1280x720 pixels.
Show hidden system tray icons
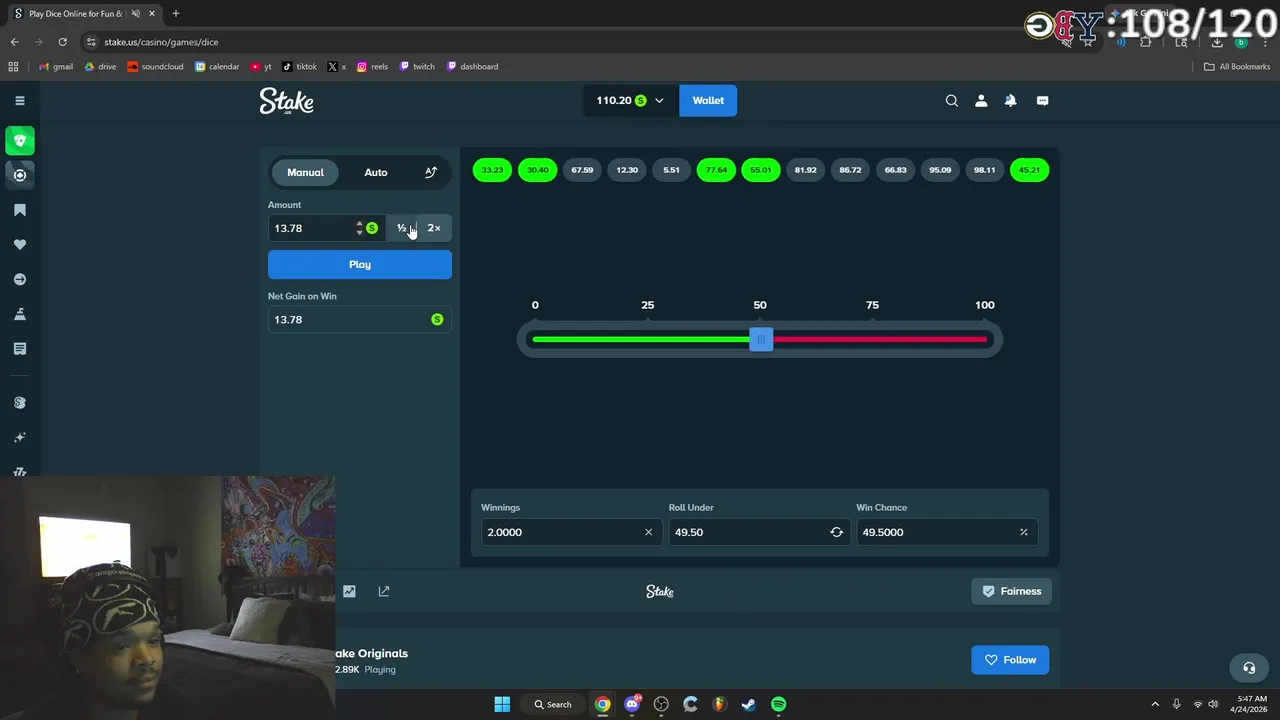click(1155, 704)
